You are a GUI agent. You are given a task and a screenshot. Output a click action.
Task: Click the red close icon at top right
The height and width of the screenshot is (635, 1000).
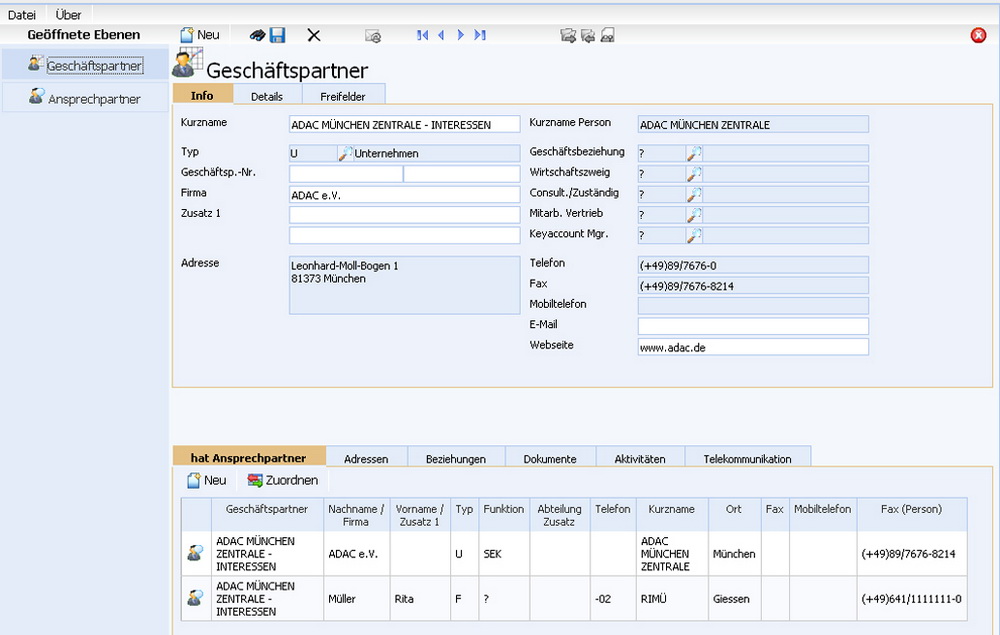tap(978, 35)
